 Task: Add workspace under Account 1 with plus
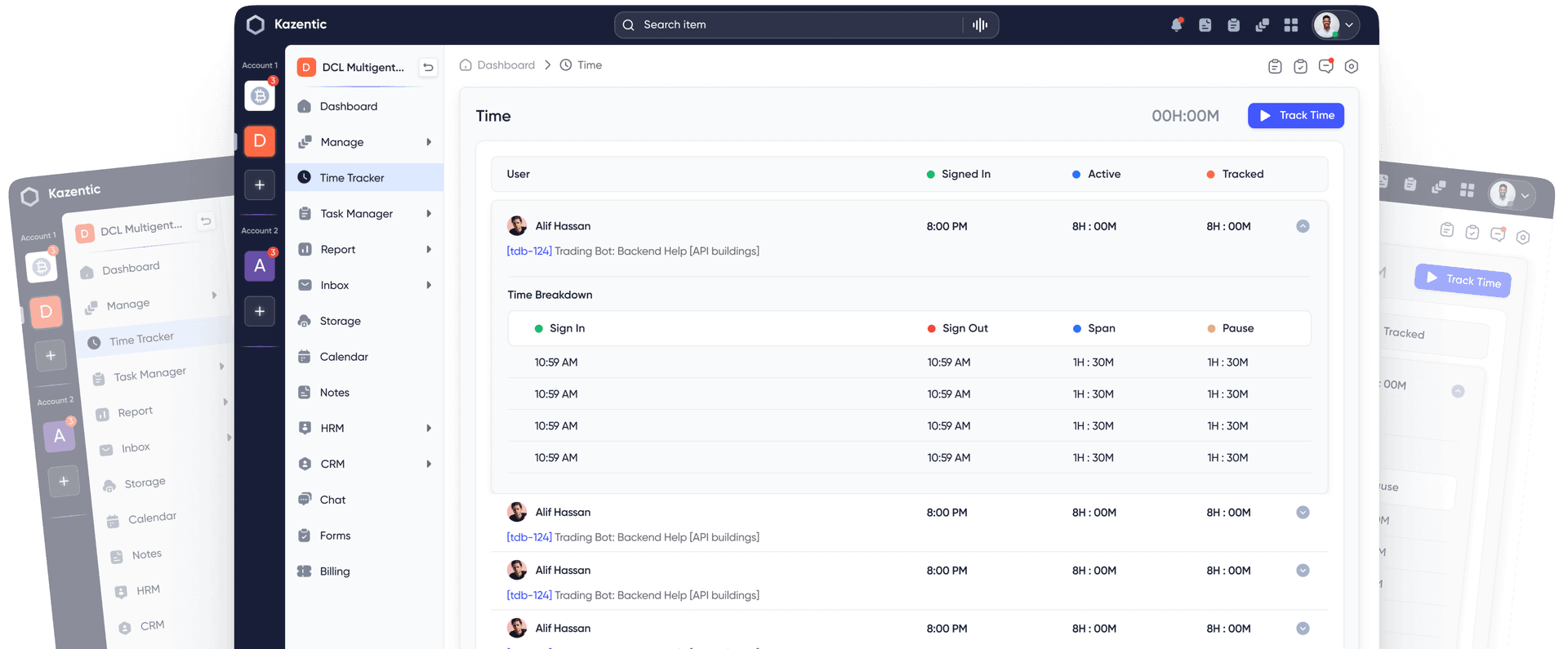click(260, 184)
